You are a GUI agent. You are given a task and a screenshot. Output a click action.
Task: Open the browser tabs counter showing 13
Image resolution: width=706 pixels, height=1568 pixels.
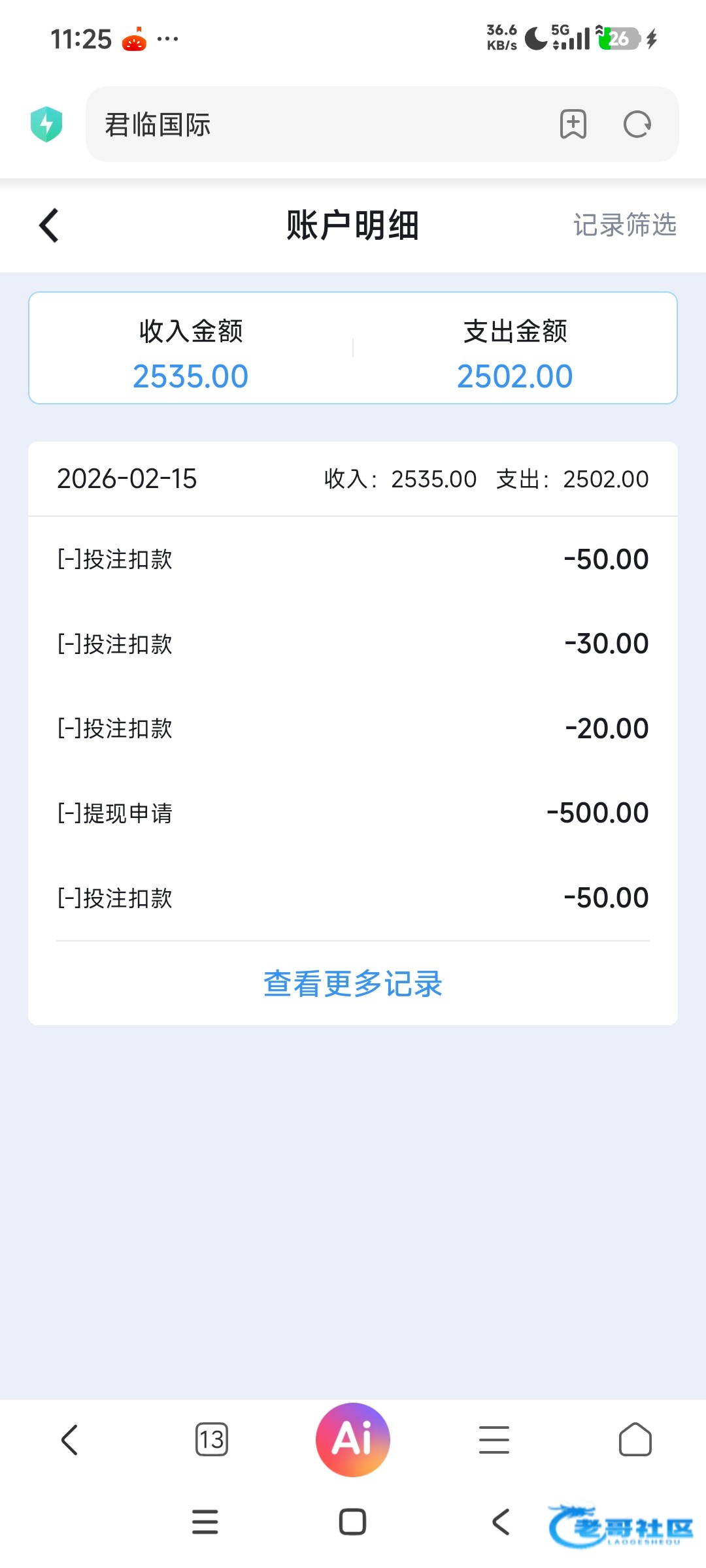pos(212,1439)
